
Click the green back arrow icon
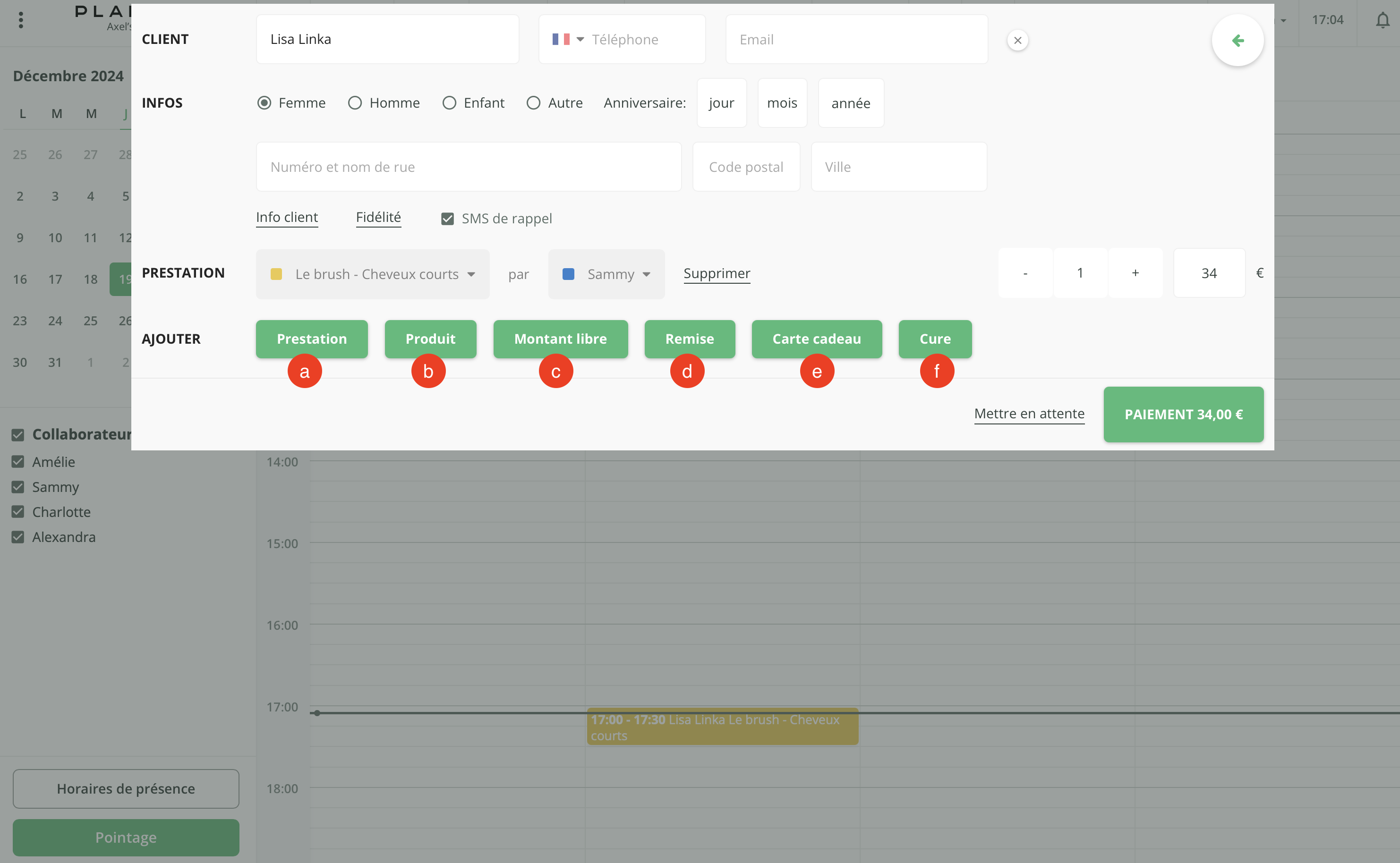(1237, 41)
